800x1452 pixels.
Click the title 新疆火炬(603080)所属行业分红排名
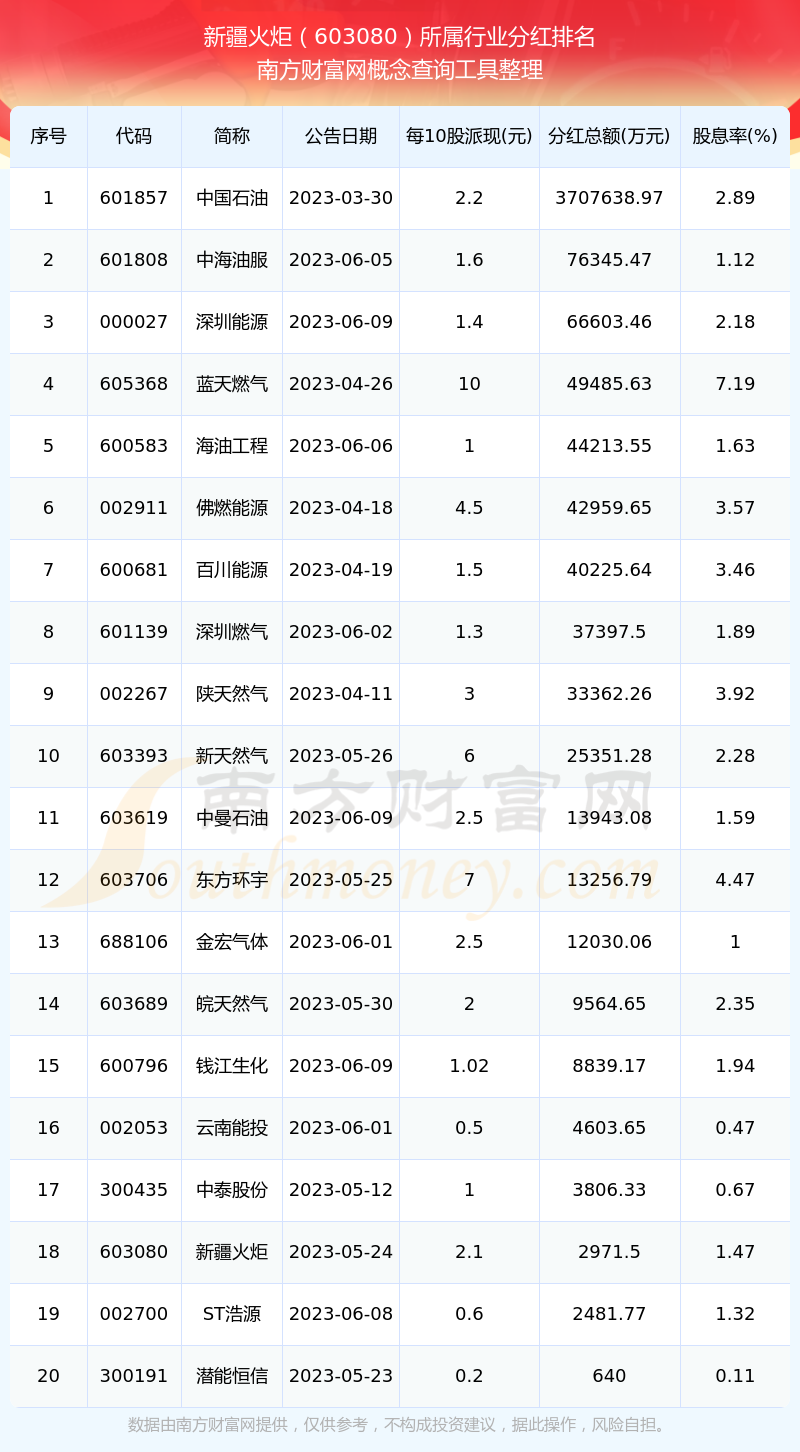pos(400,38)
